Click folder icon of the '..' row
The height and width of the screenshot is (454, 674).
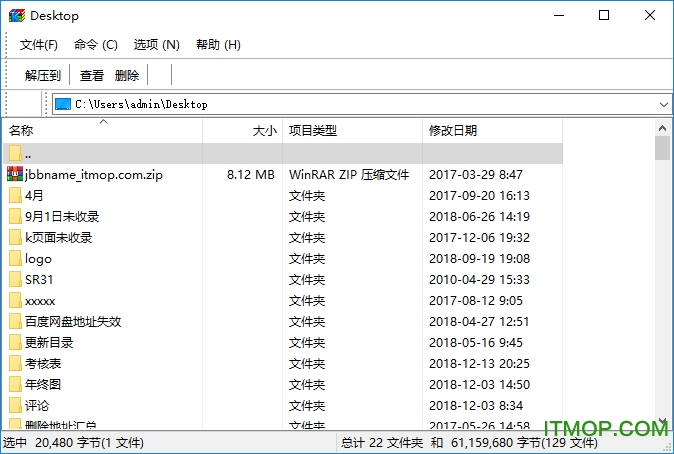click(15, 153)
